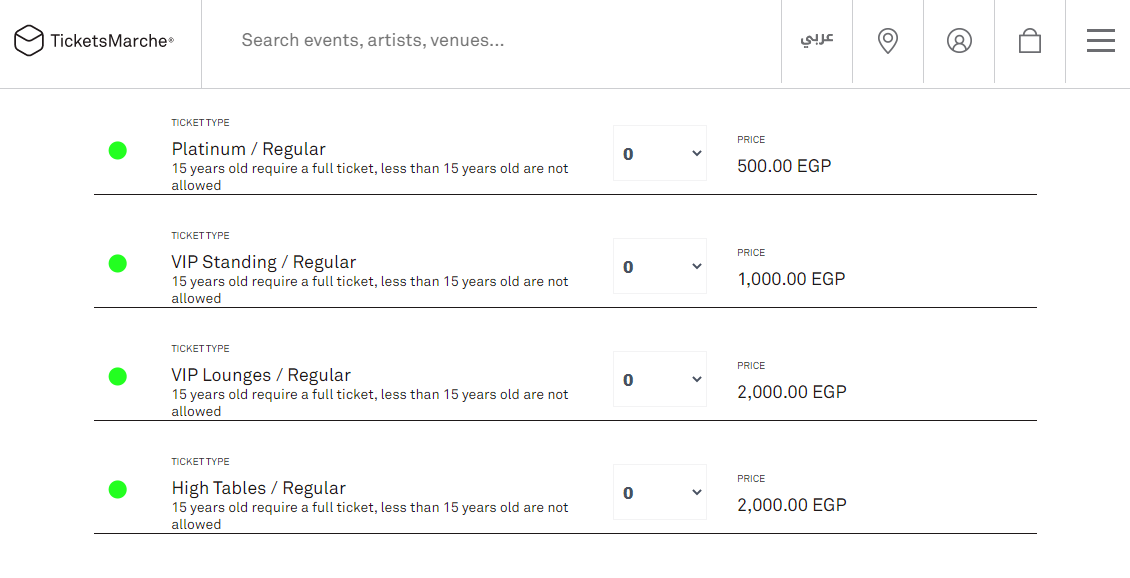Switch language to Arabic (عربي)
1130x578 pixels.
coord(817,39)
